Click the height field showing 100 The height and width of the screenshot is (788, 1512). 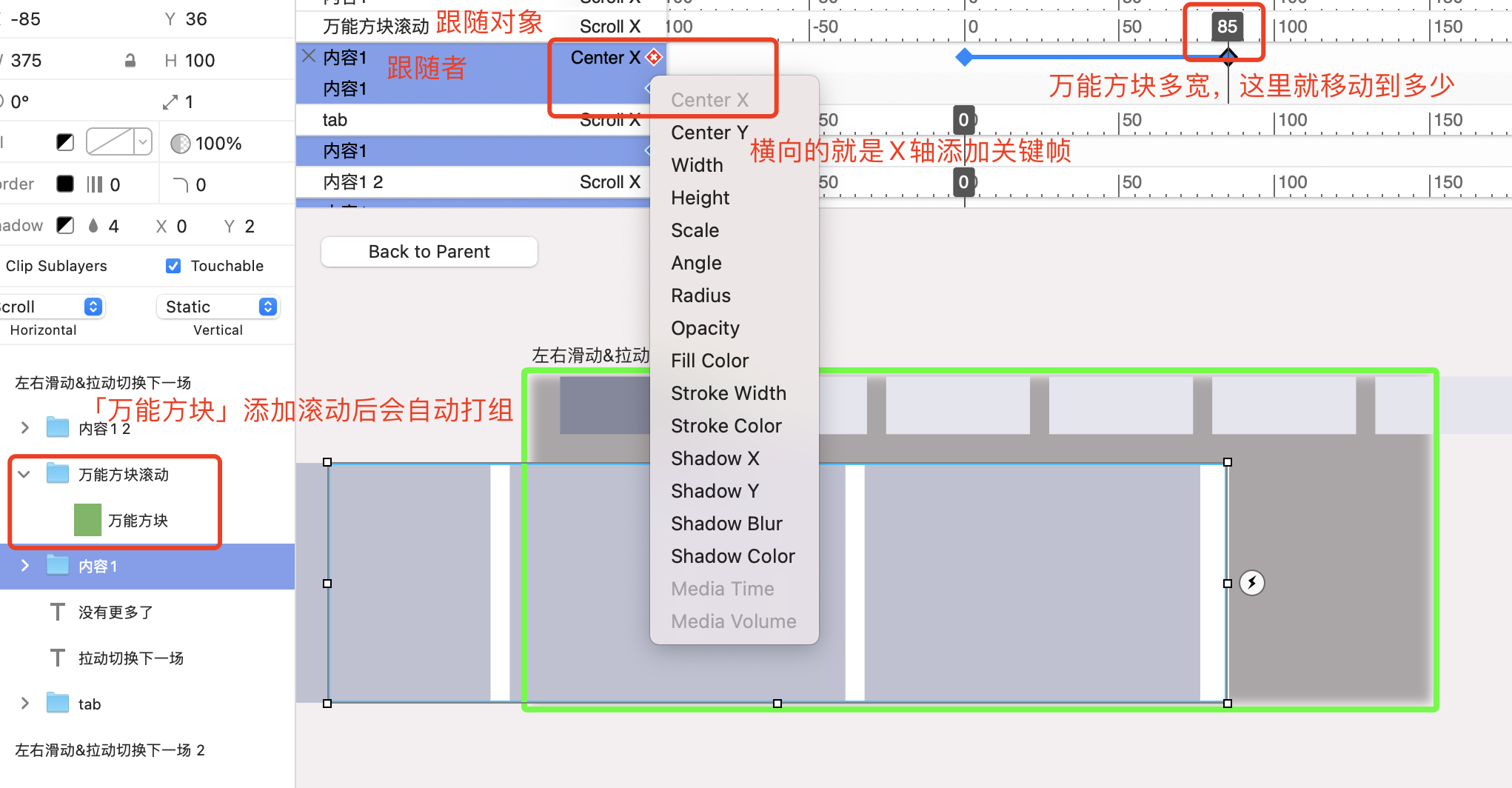point(200,61)
